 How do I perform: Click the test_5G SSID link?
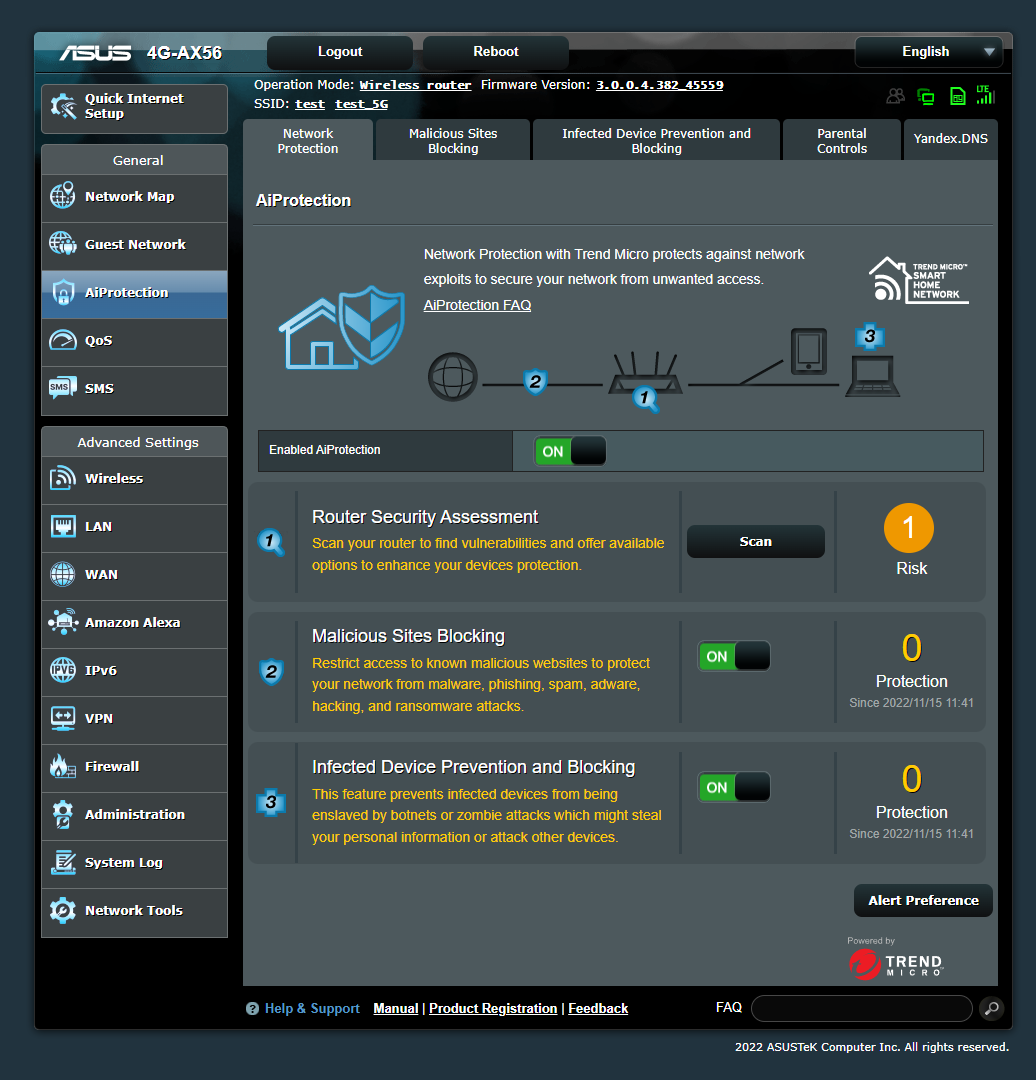tap(362, 104)
